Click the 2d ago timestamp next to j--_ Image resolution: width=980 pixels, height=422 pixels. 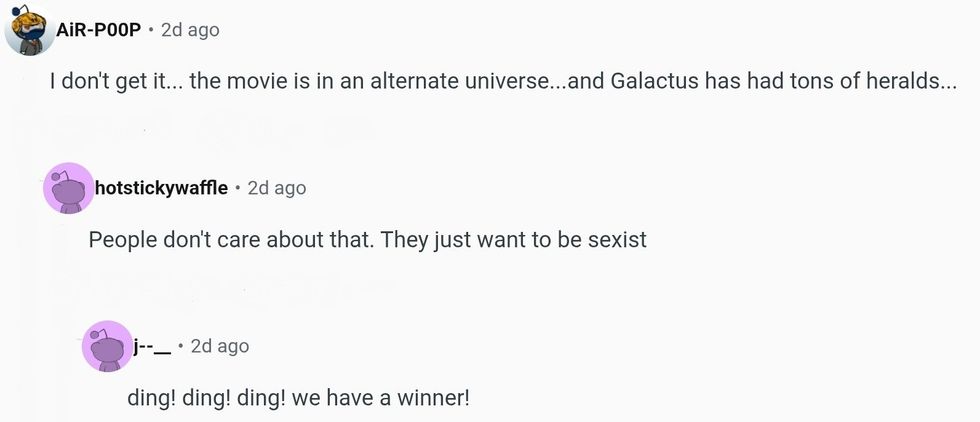(220, 346)
